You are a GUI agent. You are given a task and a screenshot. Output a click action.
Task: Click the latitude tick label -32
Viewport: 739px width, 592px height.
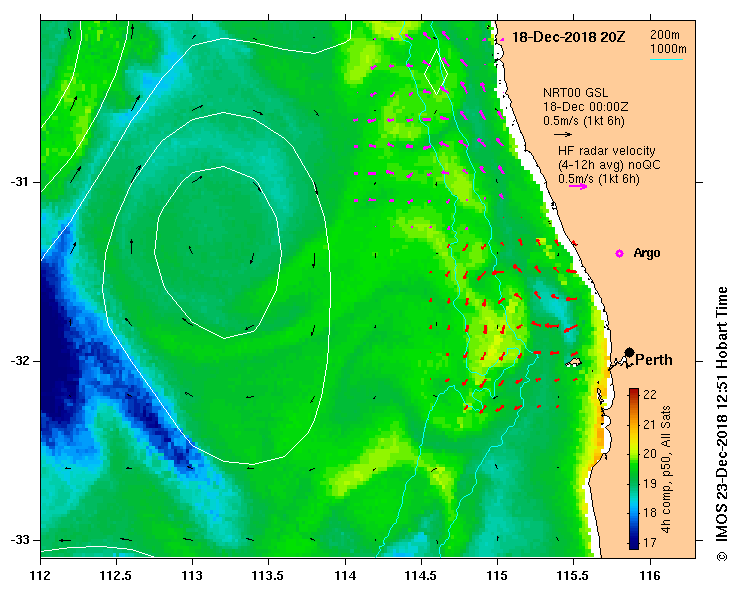pos(19,361)
